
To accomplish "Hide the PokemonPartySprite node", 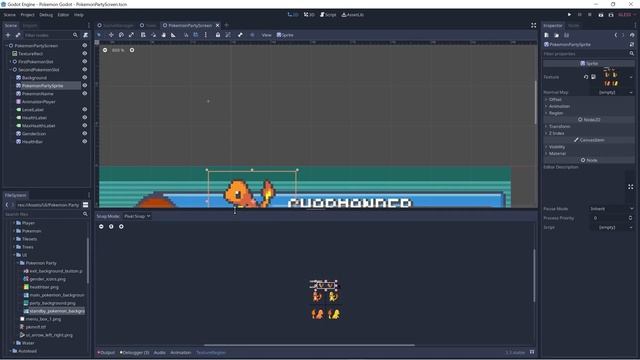I will pyautogui.click(x=84, y=86).
